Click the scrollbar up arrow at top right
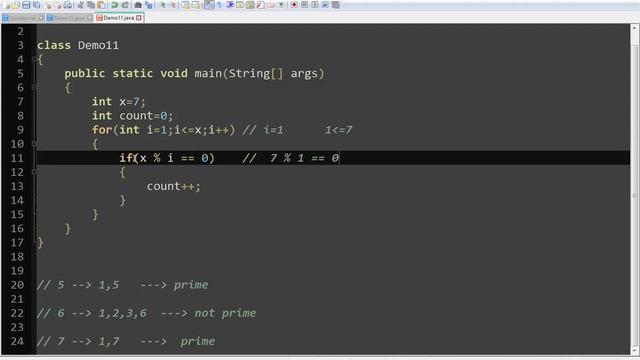Viewport: 640px width, 360px height. click(x=635, y=28)
